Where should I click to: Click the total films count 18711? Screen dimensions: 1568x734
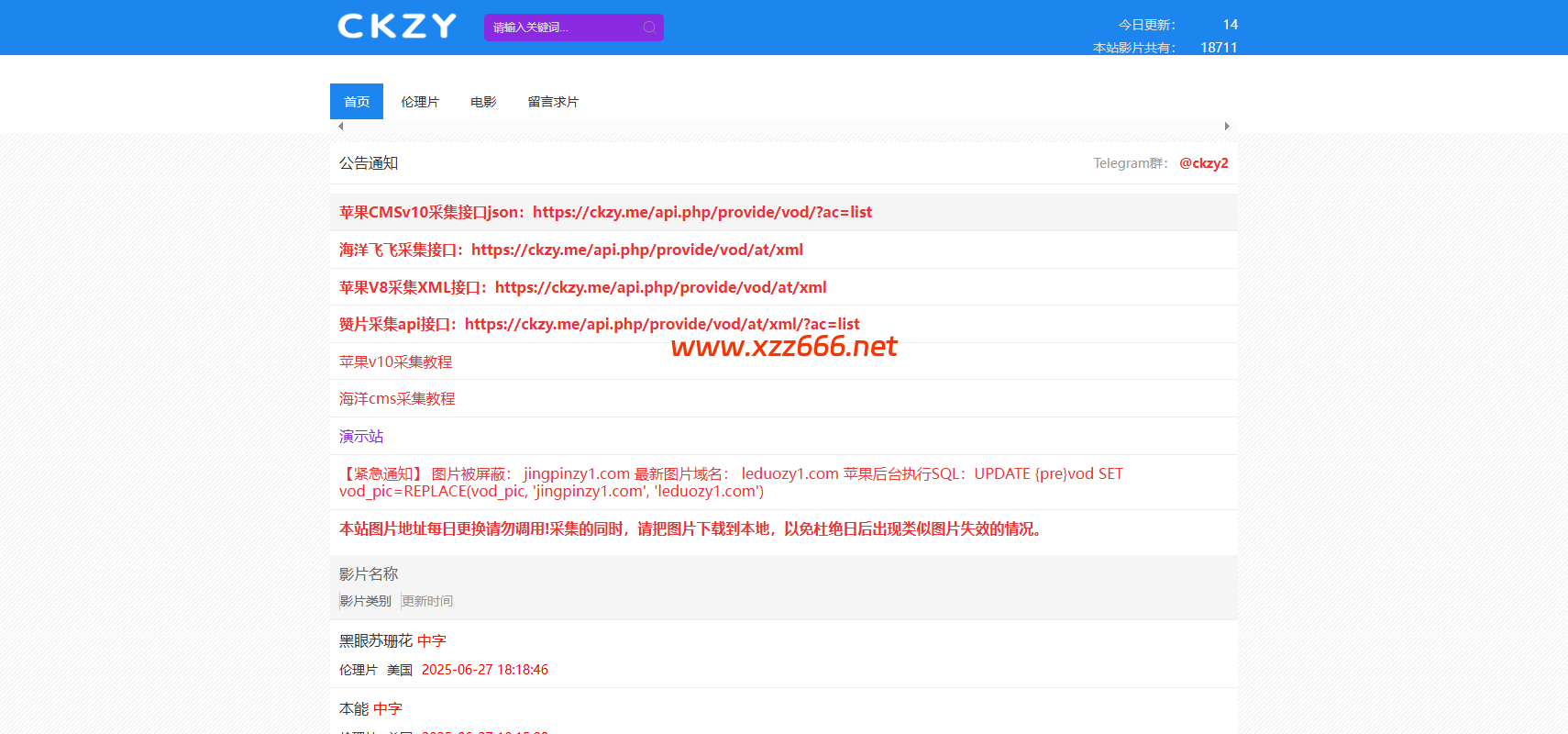1219,48
